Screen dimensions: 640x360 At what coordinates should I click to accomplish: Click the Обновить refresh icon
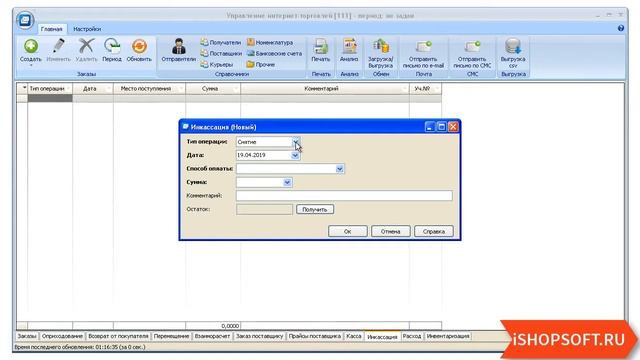139,46
